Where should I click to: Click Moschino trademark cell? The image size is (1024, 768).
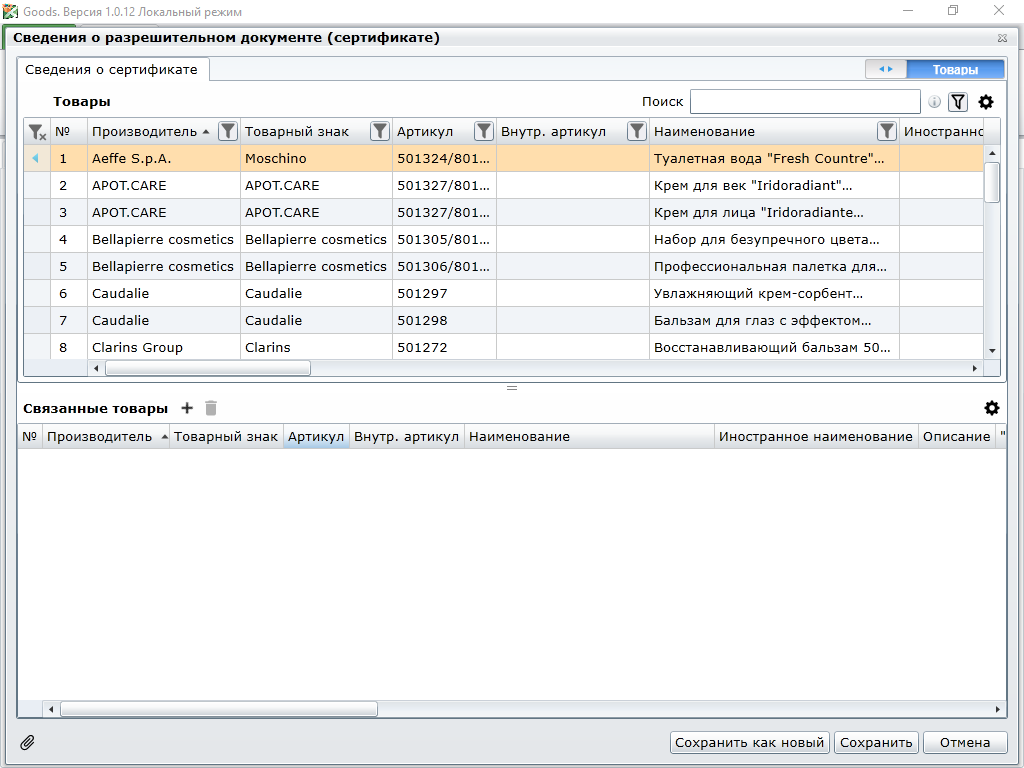[x=316, y=159]
